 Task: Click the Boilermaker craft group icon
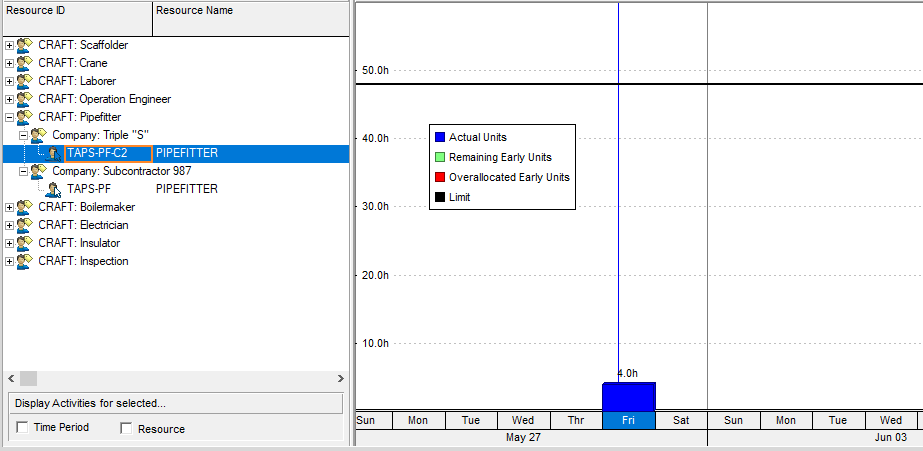(x=25, y=207)
